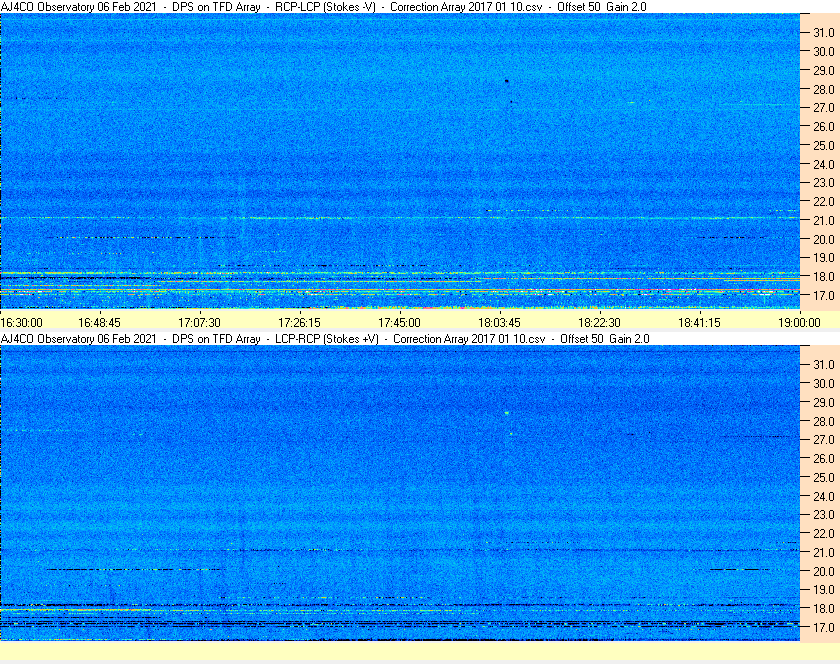
Task: Click 29.0 frequency label on Stokes +V plot
Action: (x=824, y=402)
